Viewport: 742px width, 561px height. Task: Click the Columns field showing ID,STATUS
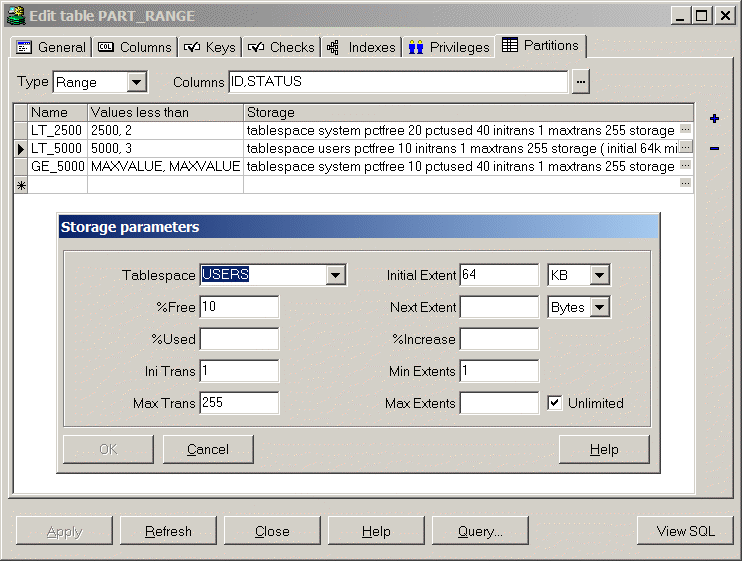(x=398, y=82)
